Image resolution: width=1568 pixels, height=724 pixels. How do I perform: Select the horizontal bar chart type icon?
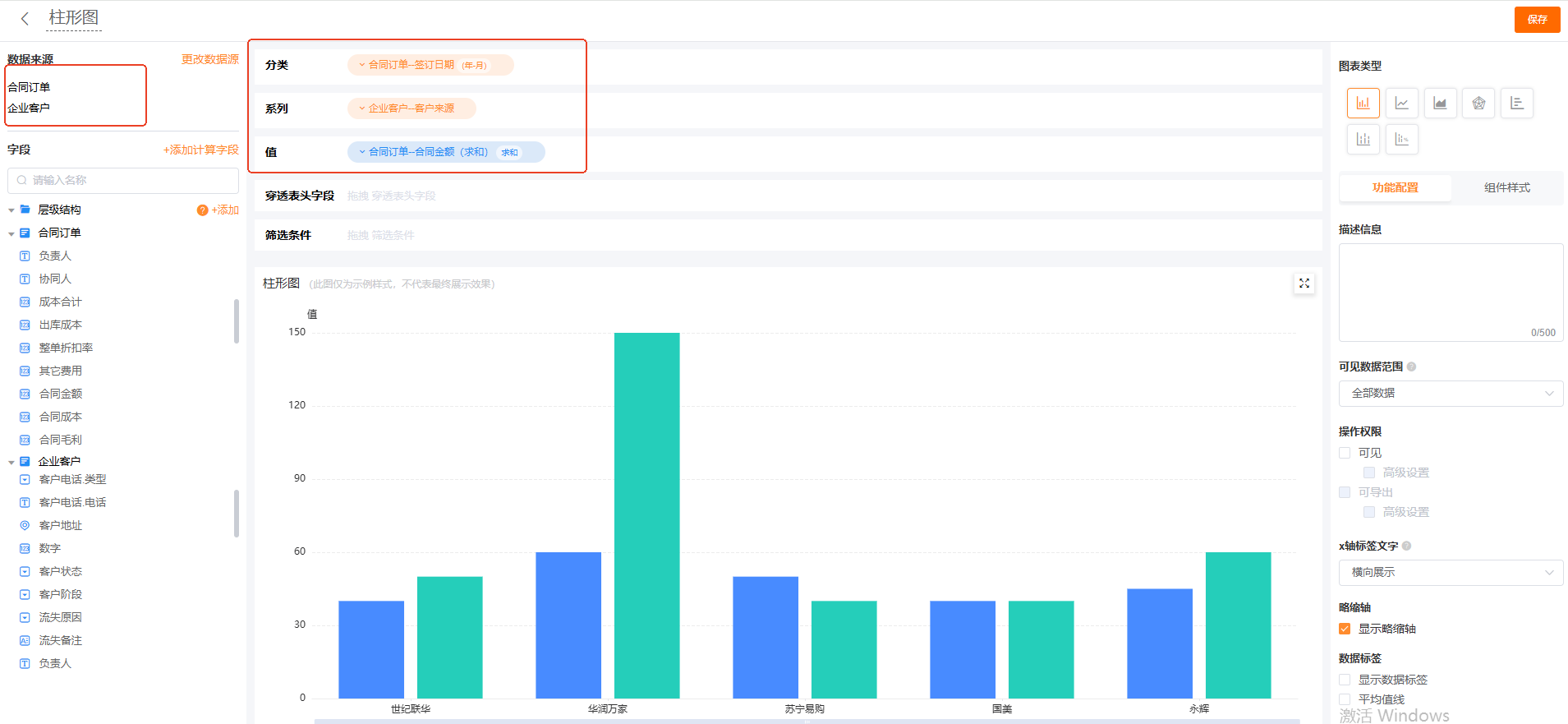click(x=1517, y=104)
